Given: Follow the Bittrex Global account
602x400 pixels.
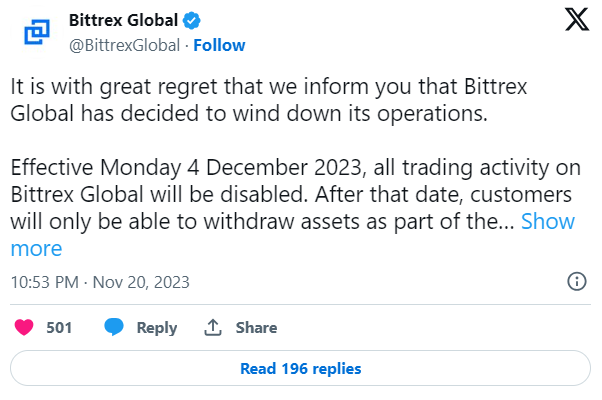Looking at the screenshot, I should 219,45.
